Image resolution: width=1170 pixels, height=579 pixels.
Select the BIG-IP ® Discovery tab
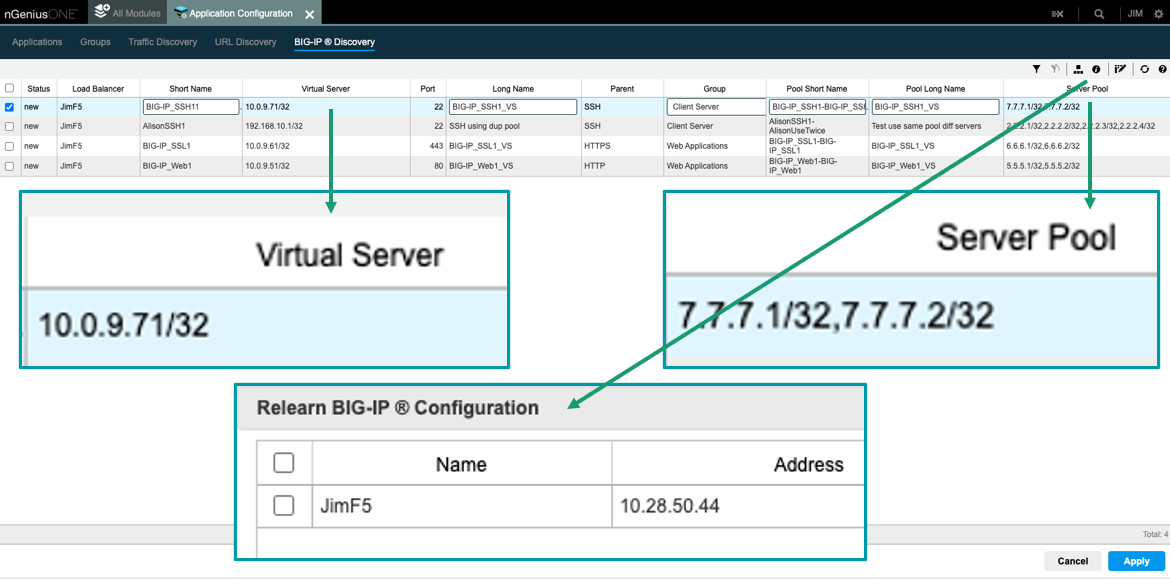point(334,42)
